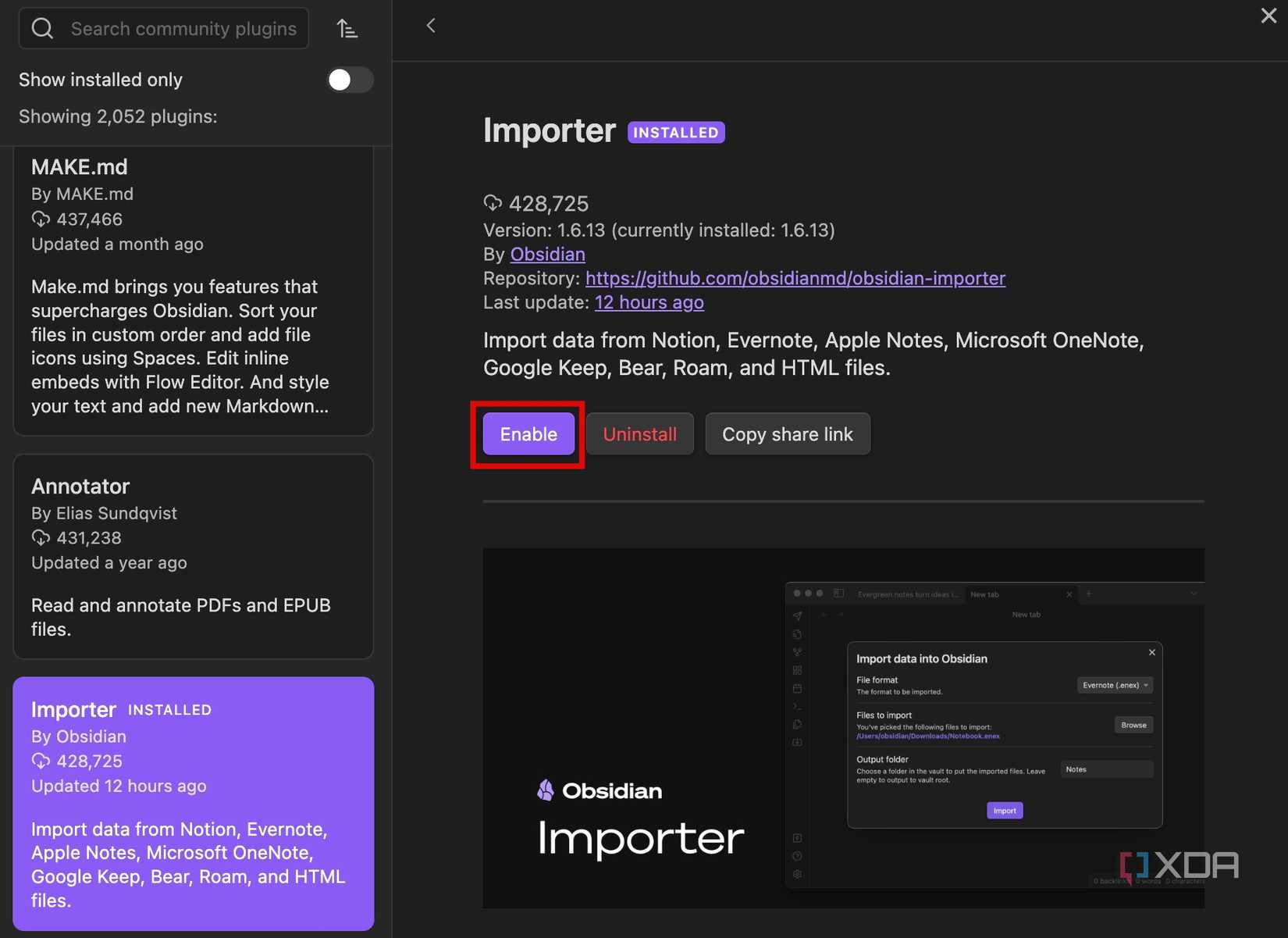The image size is (1288, 938).
Task: Click 'Updated a month ago' on MAKE.md
Action: [x=117, y=244]
